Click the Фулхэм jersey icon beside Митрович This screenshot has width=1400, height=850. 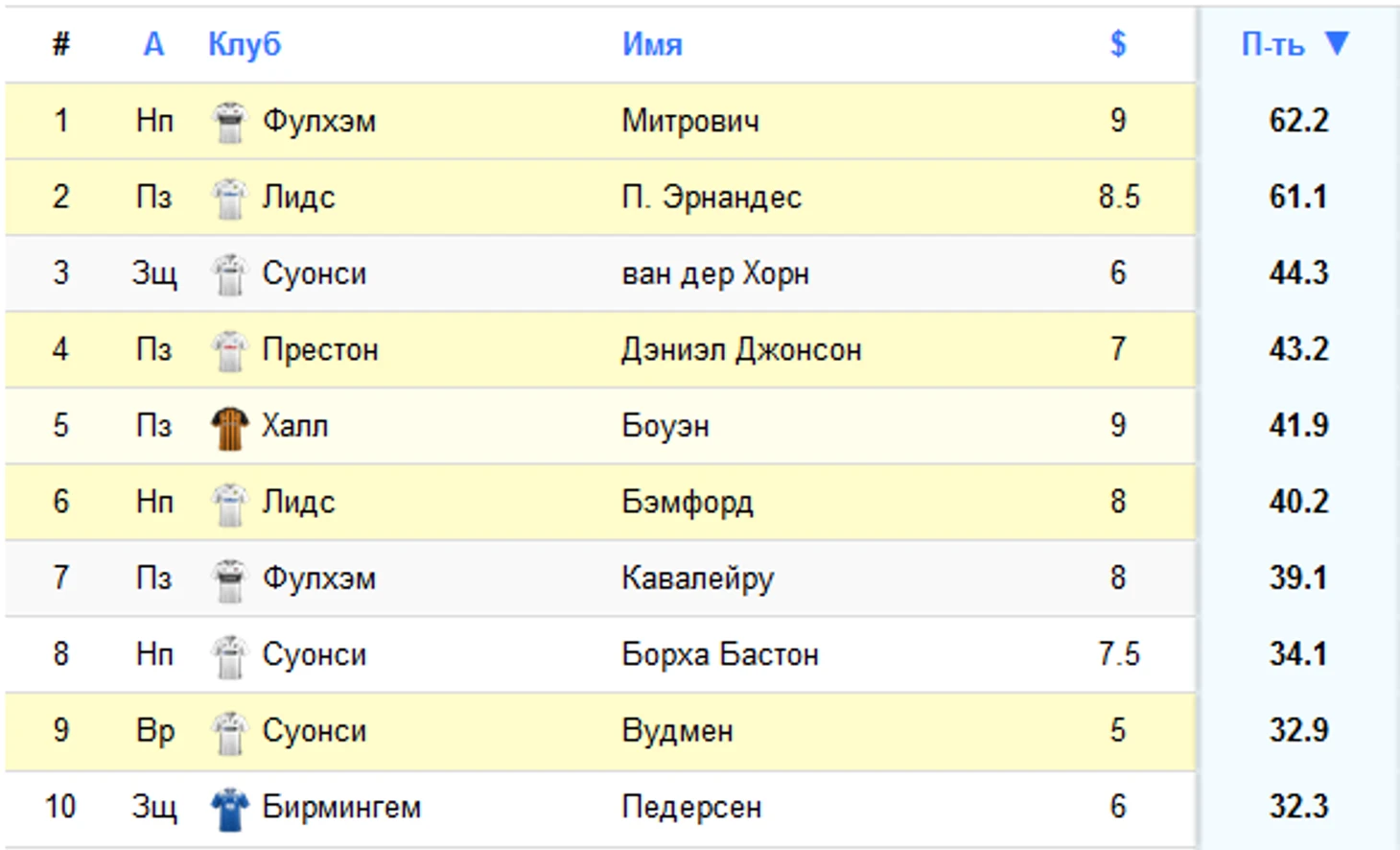point(229,121)
